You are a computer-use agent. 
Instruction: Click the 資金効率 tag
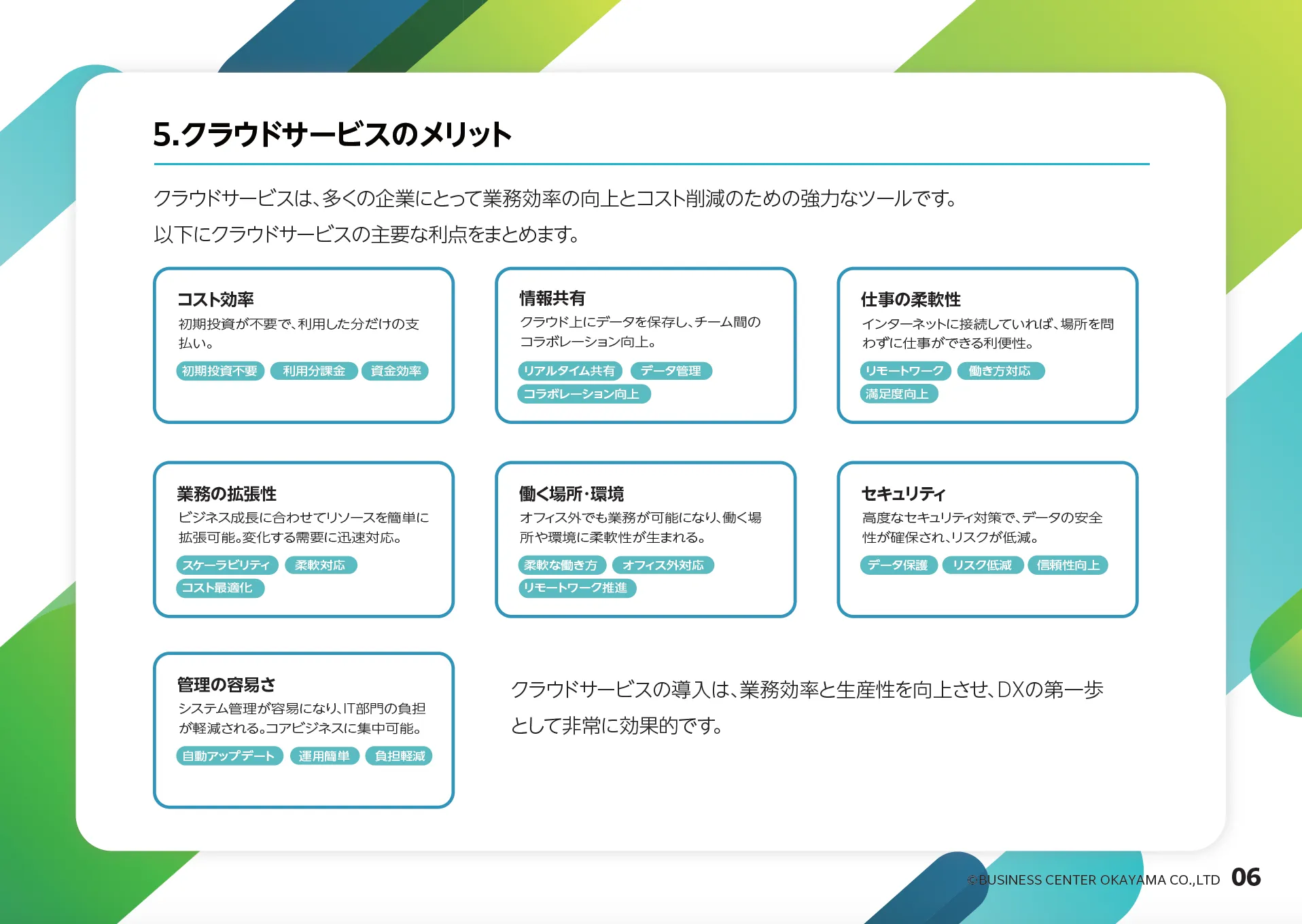pyautogui.click(x=395, y=371)
